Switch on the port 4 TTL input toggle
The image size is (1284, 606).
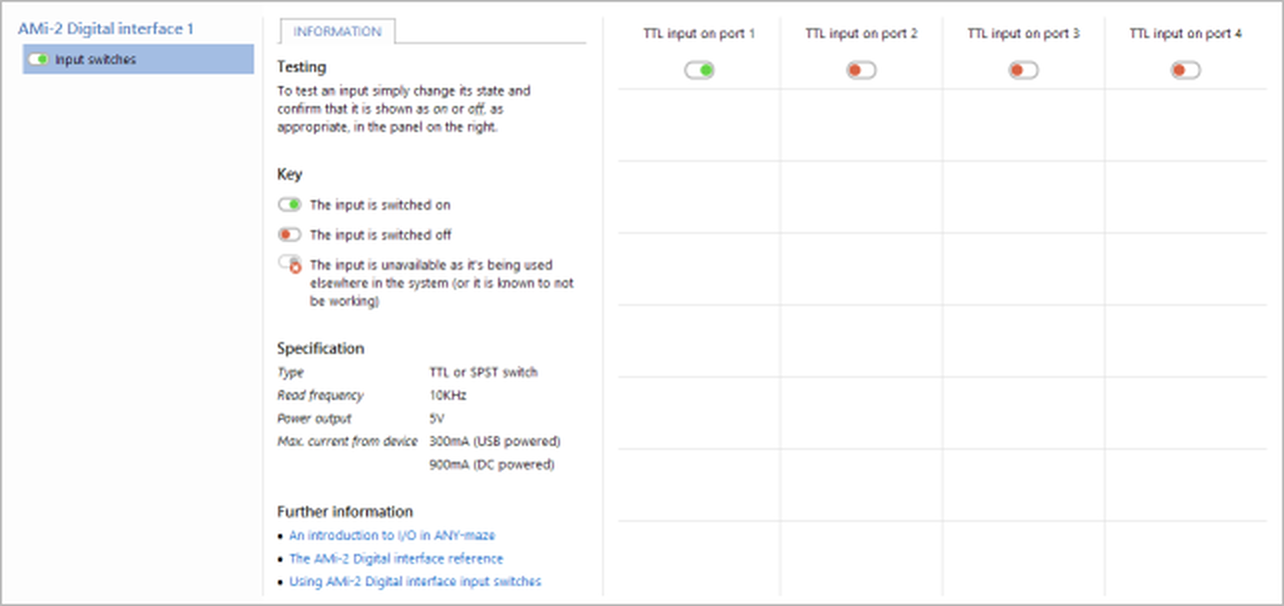click(1185, 70)
